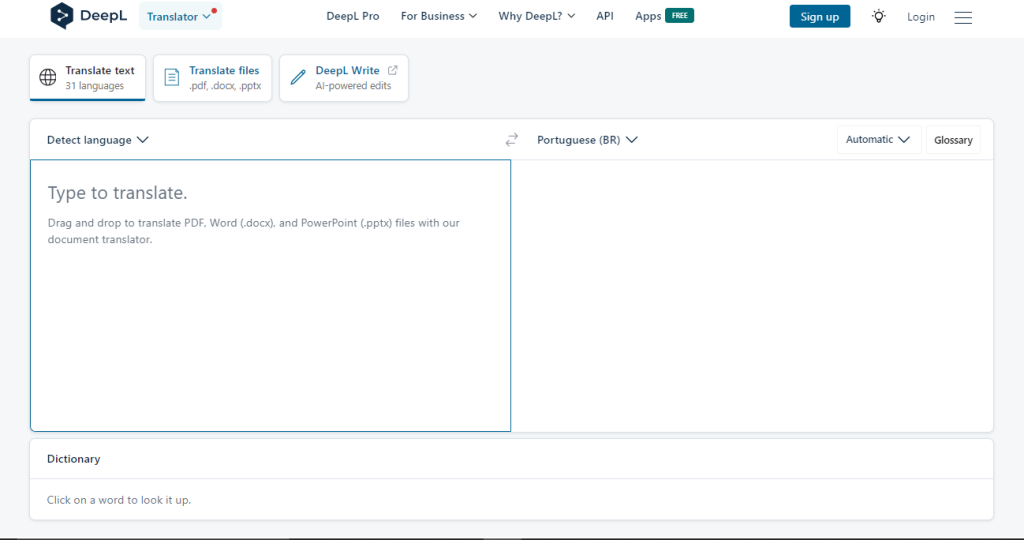Open the Translator product dropdown
The height and width of the screenshot is (540, 1024).
click(x=180, y=16)
